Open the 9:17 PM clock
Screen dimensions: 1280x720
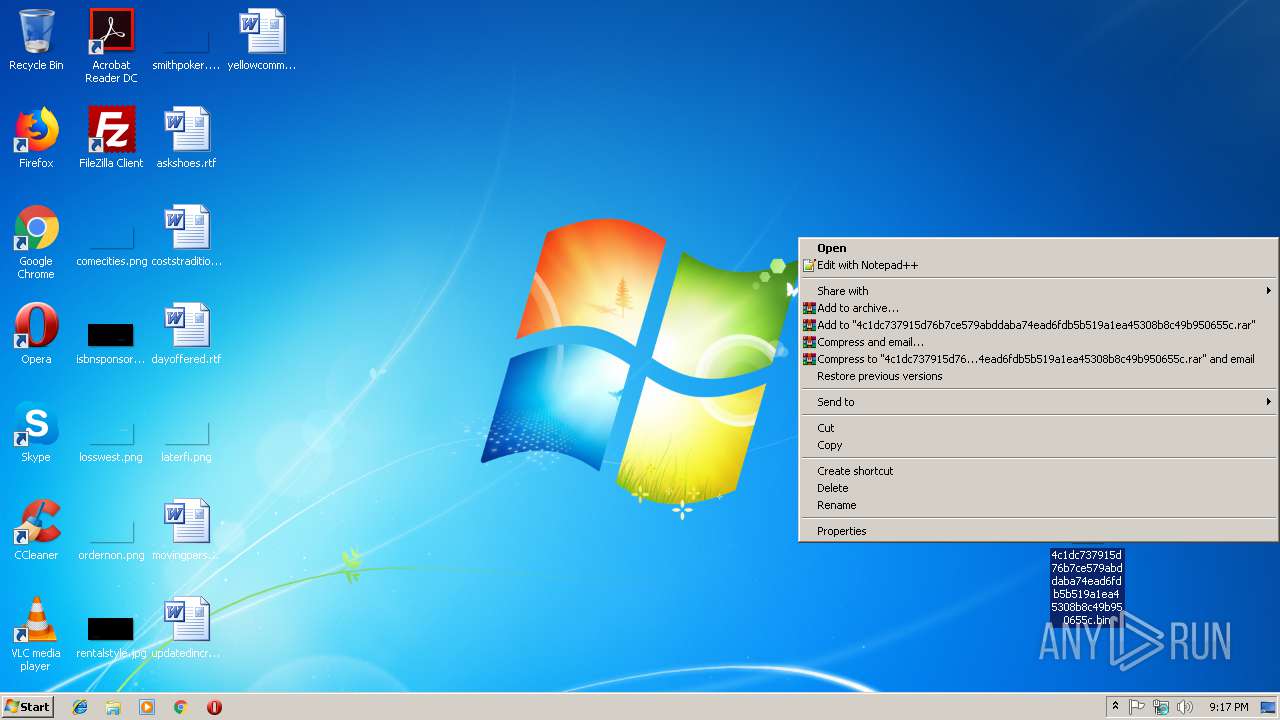point(1228,707)
